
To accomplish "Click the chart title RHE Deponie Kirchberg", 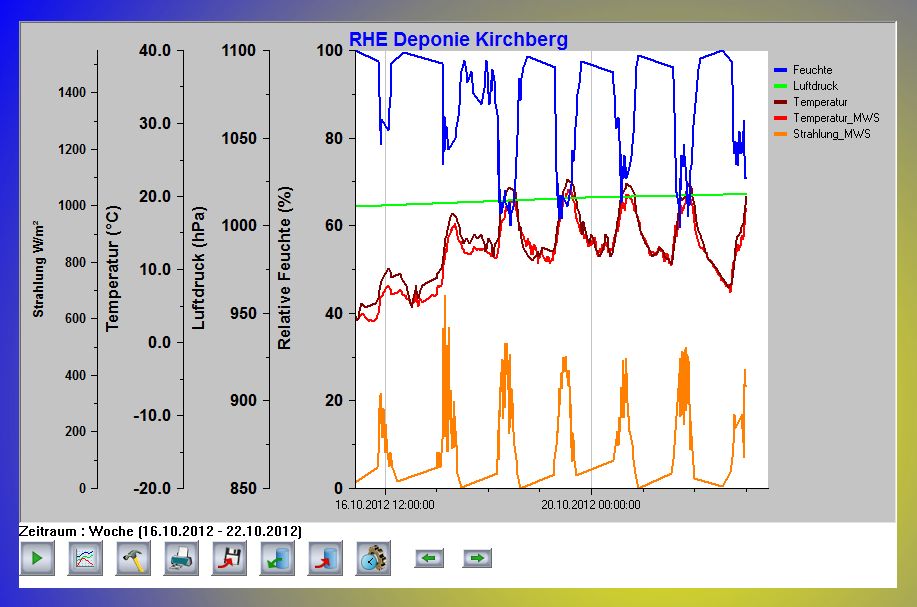I will point(458,40).
